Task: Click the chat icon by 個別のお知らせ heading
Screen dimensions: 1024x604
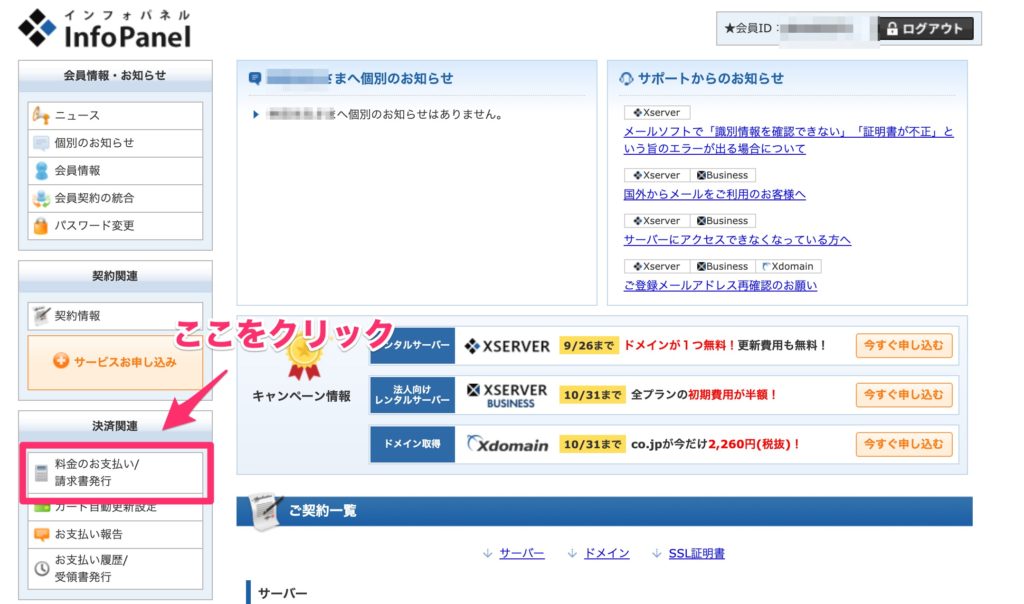Action: click(255, 78)
